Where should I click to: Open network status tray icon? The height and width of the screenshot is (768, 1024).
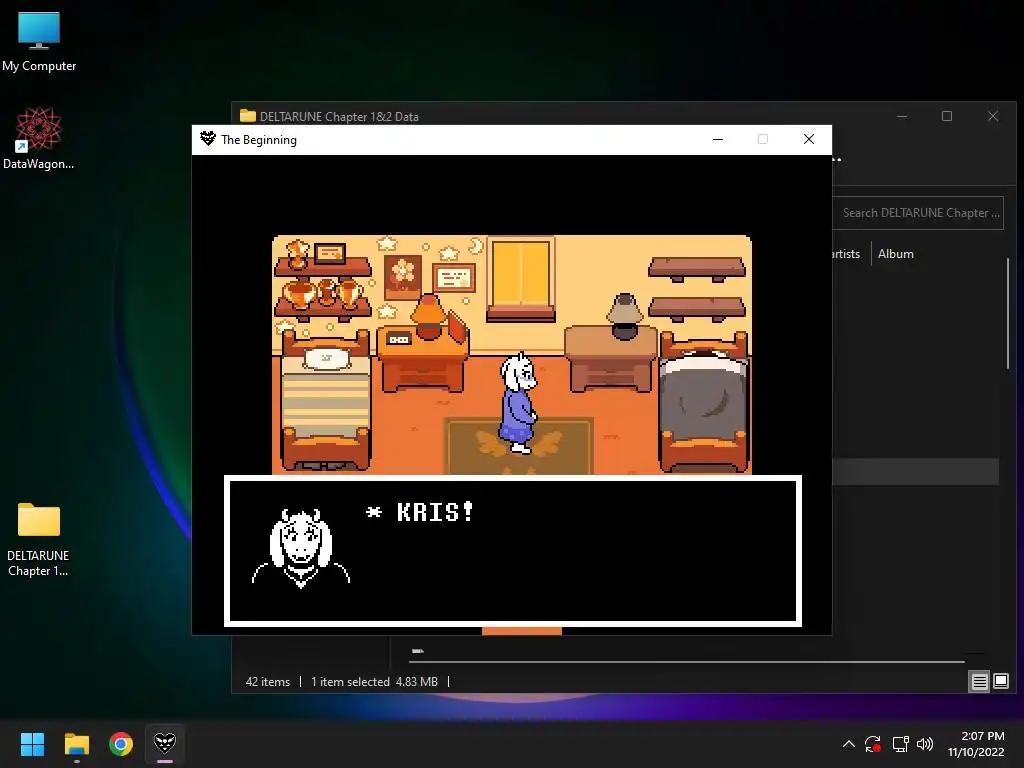click(901, 744)
